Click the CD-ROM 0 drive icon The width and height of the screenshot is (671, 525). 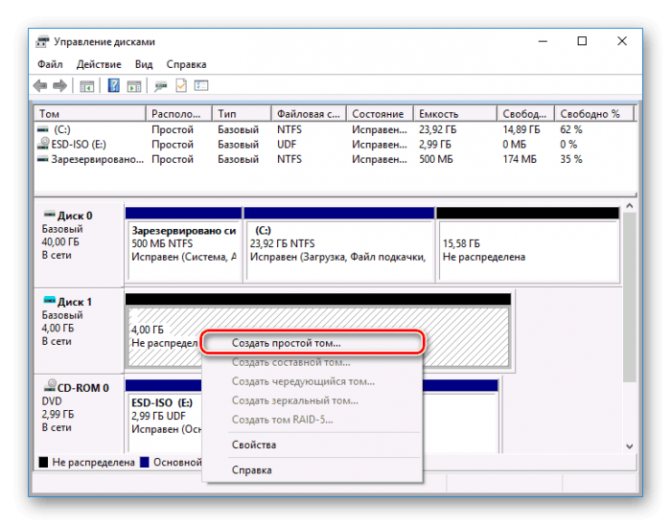pyautogui.click(x=50, y=386)
